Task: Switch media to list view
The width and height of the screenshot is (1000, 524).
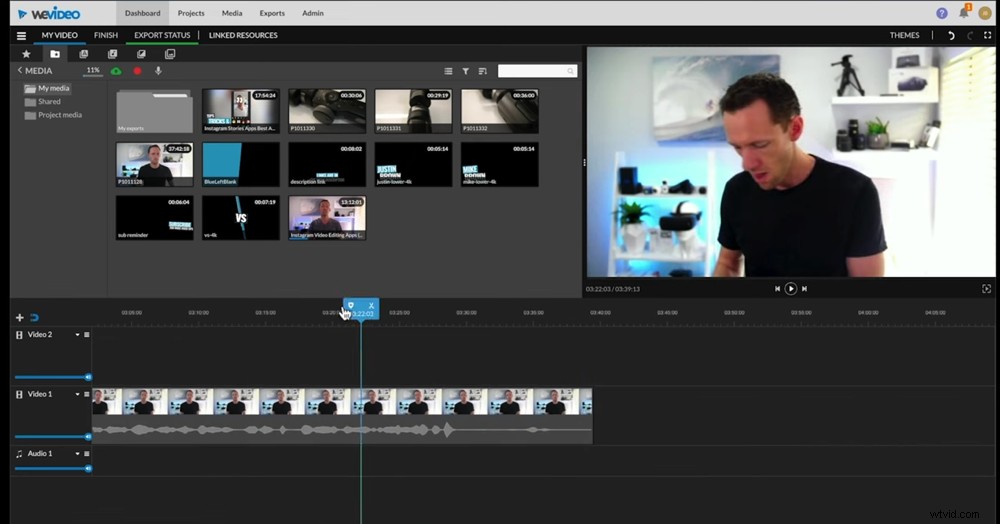Action: 448,71
